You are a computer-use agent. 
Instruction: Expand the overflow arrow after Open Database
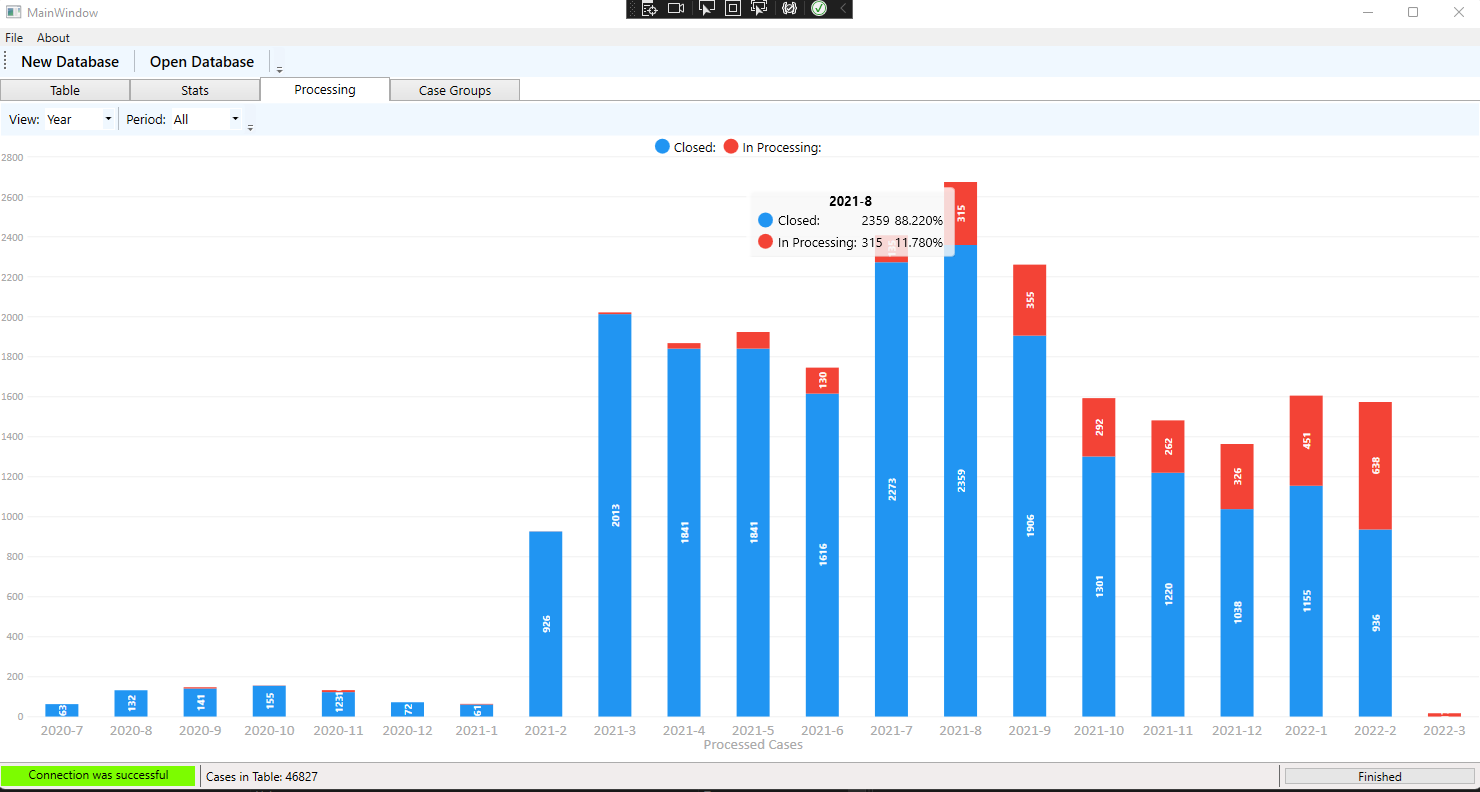(279, 69)
